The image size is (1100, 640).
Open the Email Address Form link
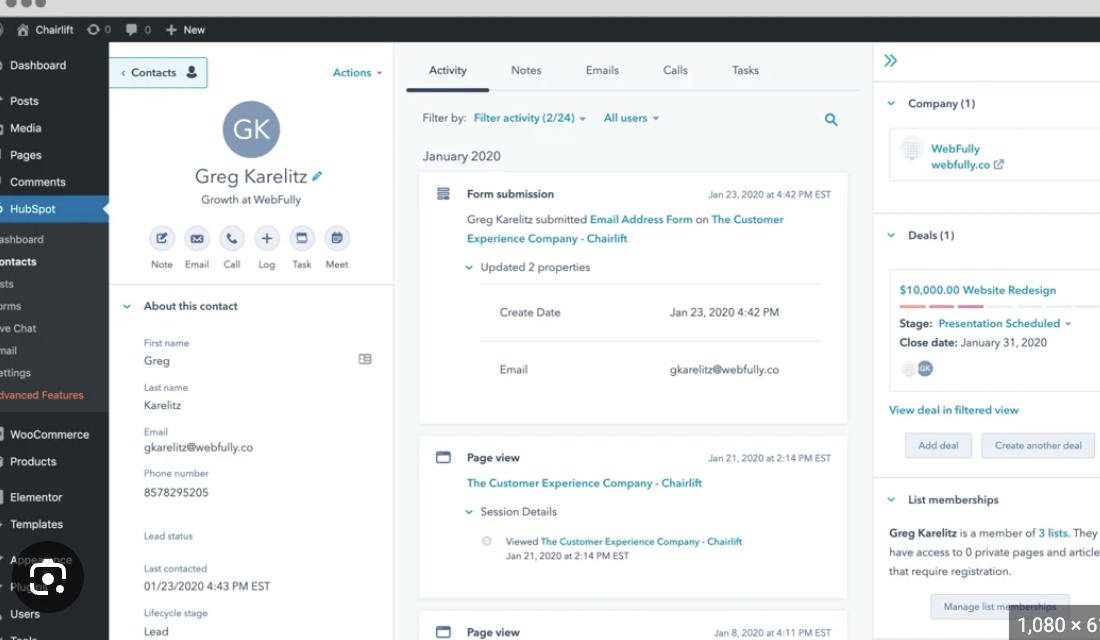(640, 220)
